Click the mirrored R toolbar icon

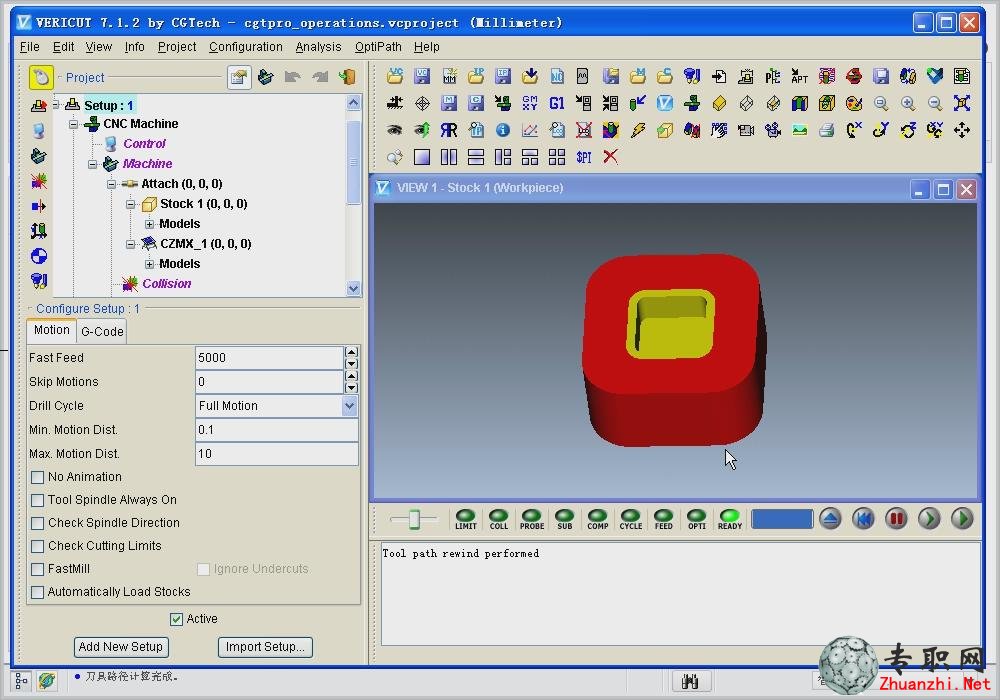click(x=449, y=130)
